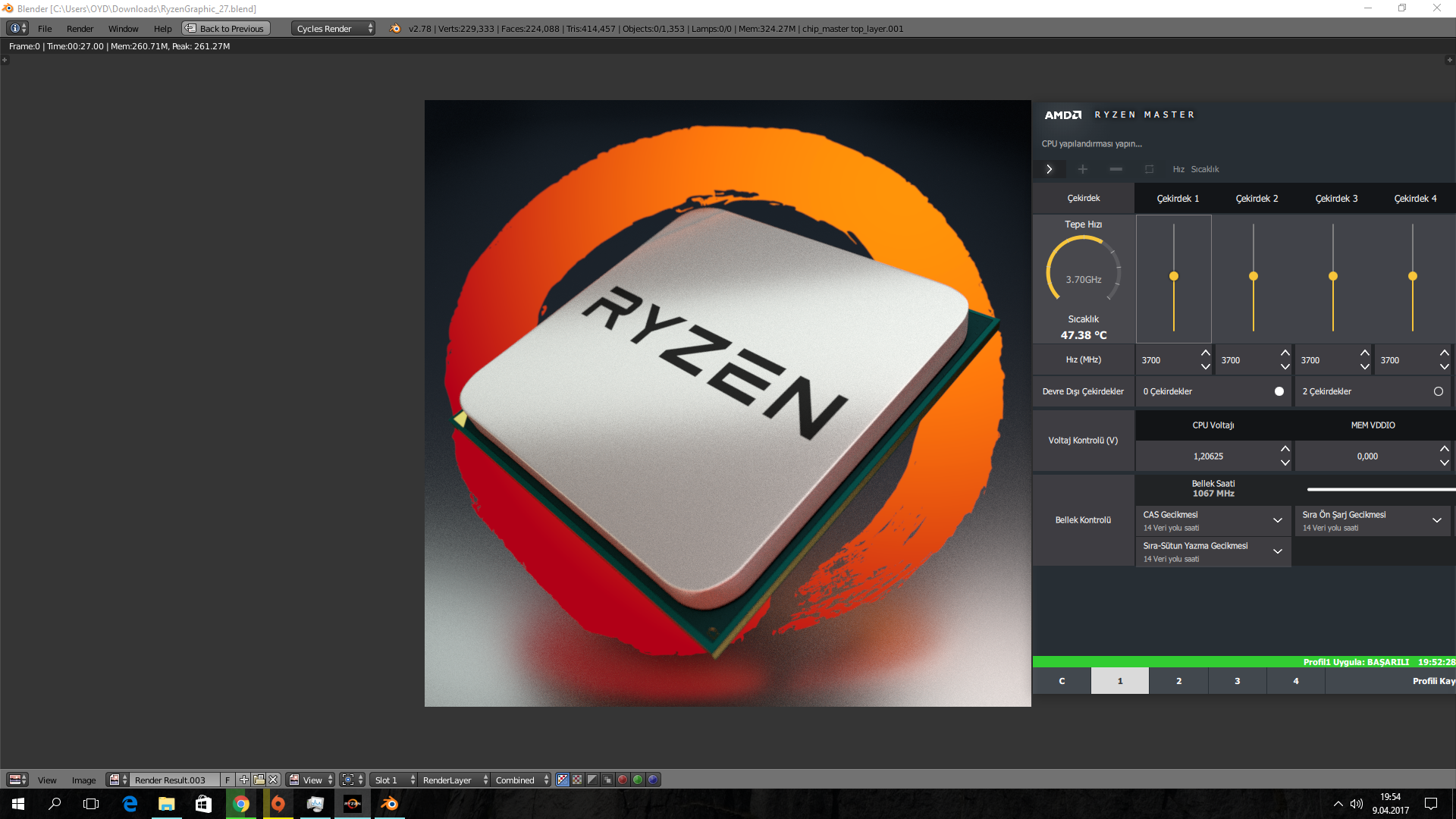Expand Sıra-Sütun Yazma Gecikmesi dropdown
1456x819 pixels.
pos(1278,551)
